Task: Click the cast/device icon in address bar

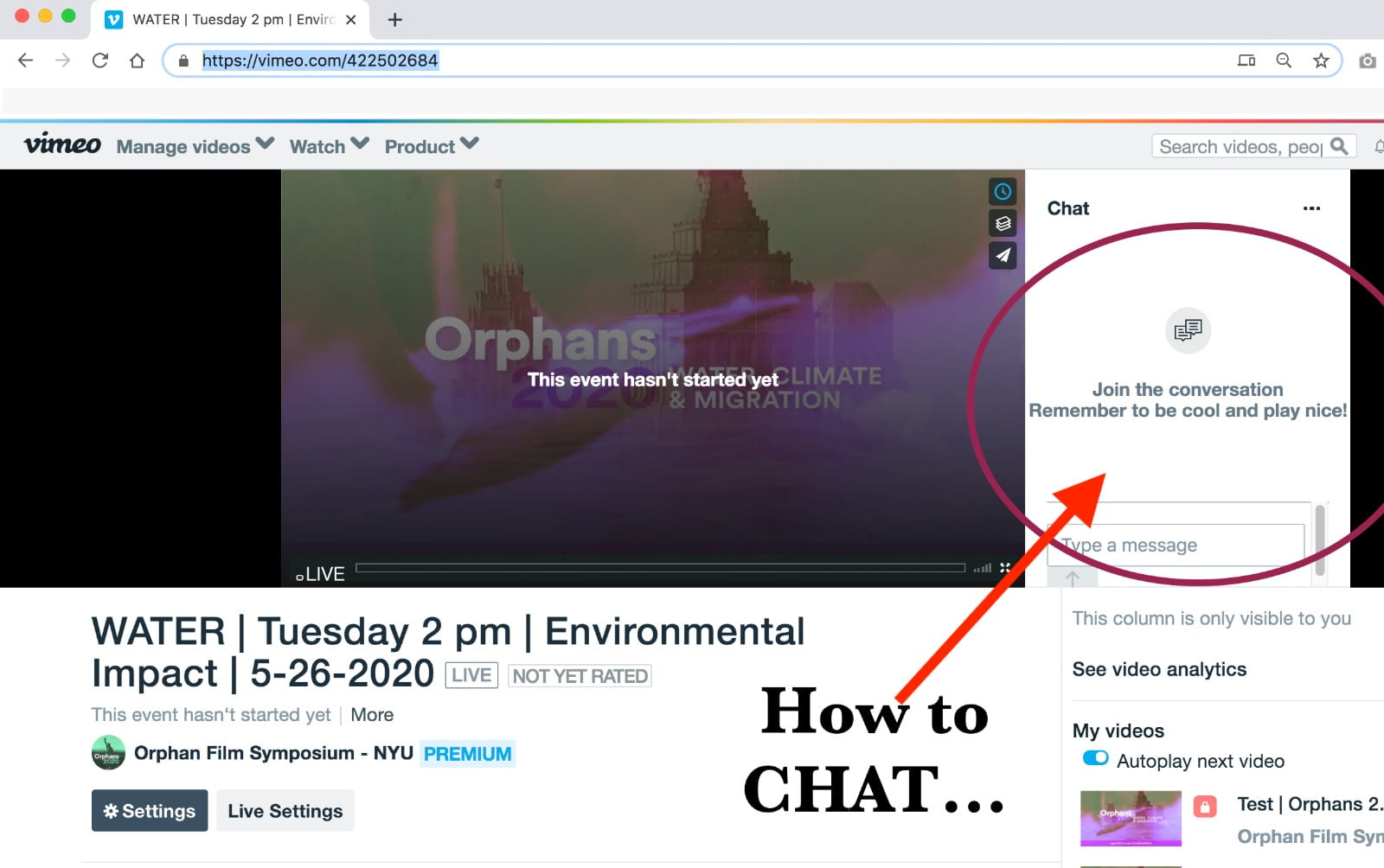Action: 1246,61
